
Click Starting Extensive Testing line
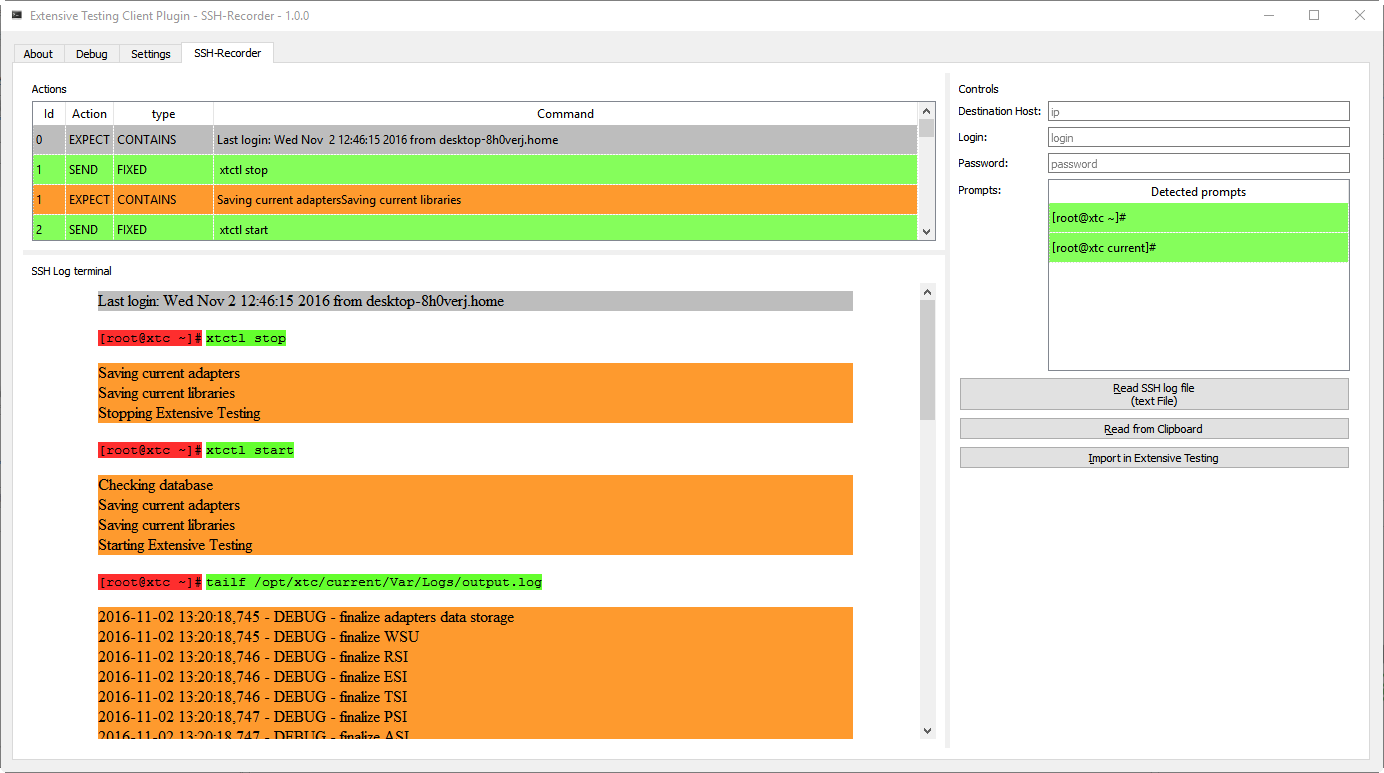point(175,545)
